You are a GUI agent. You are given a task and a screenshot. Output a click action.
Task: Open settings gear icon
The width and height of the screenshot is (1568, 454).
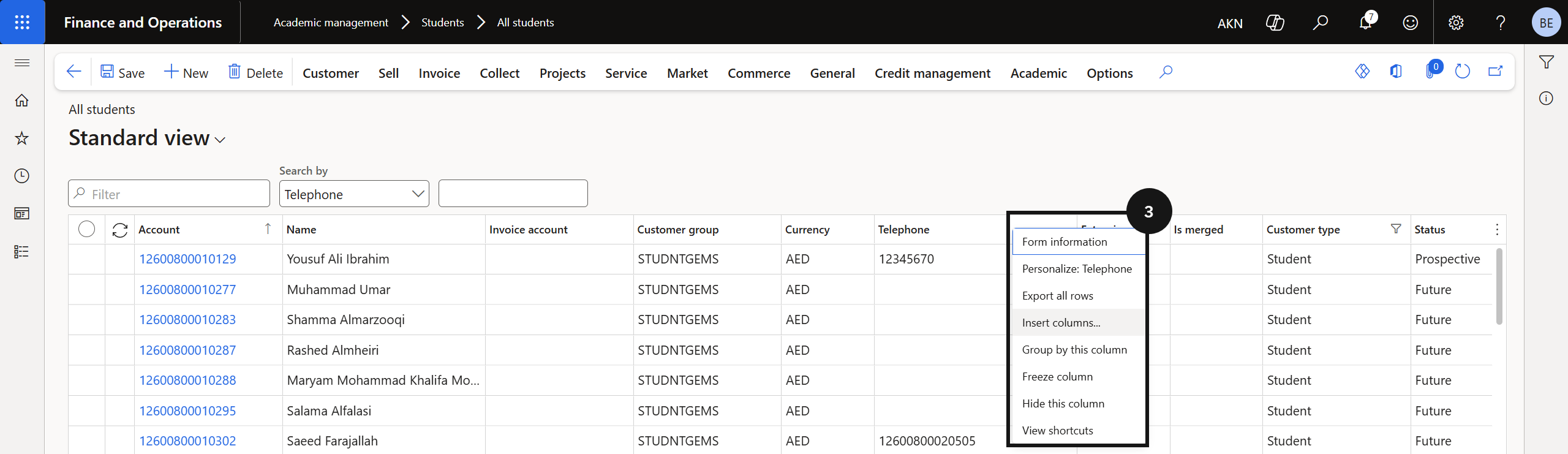click(1456, 23)
